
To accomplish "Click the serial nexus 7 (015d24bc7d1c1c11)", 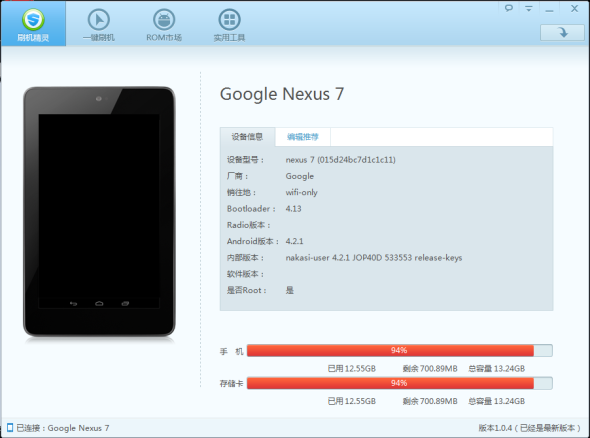I will point(341,160).
